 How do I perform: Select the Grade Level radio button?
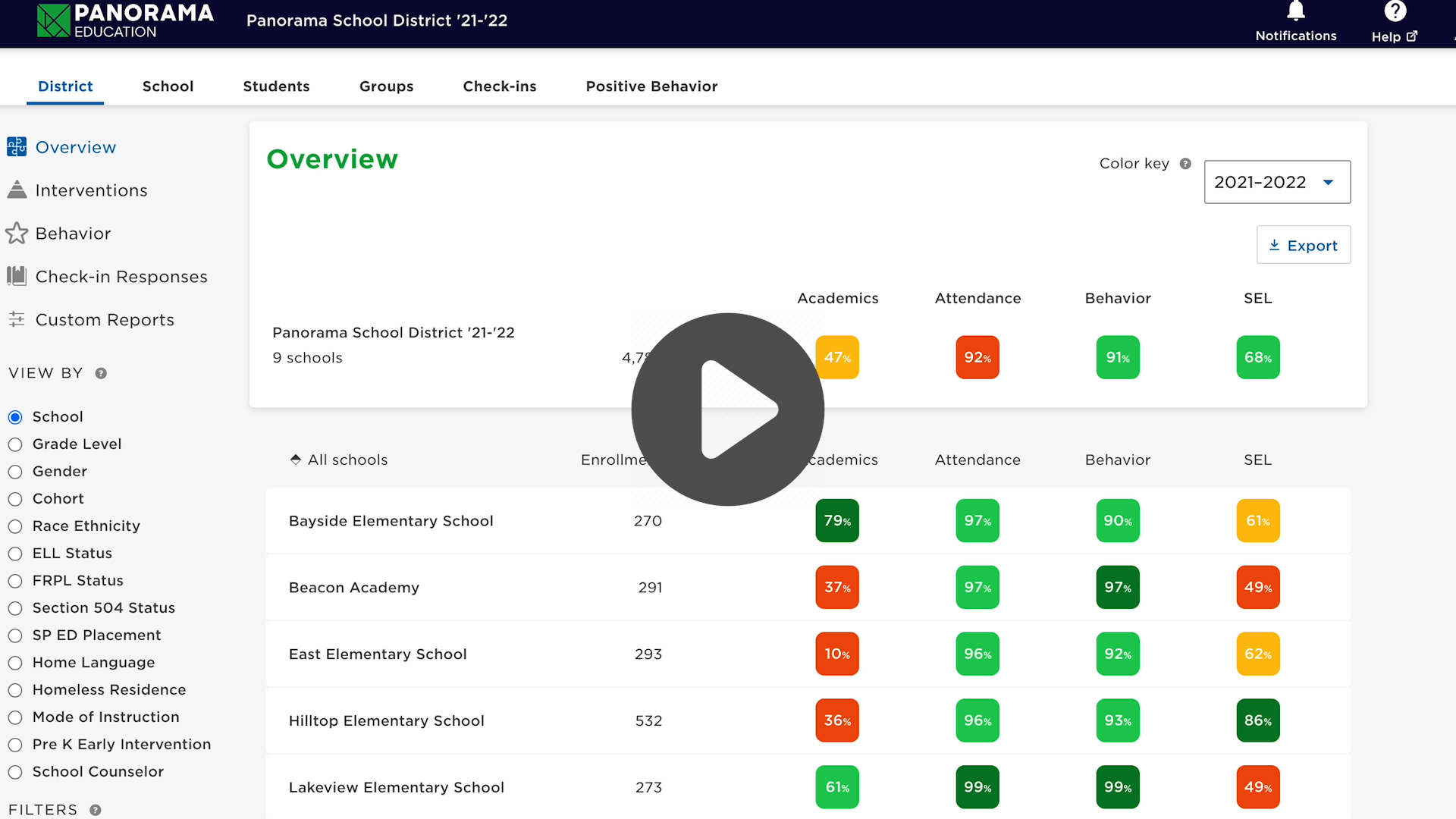[x=15, y=444]
